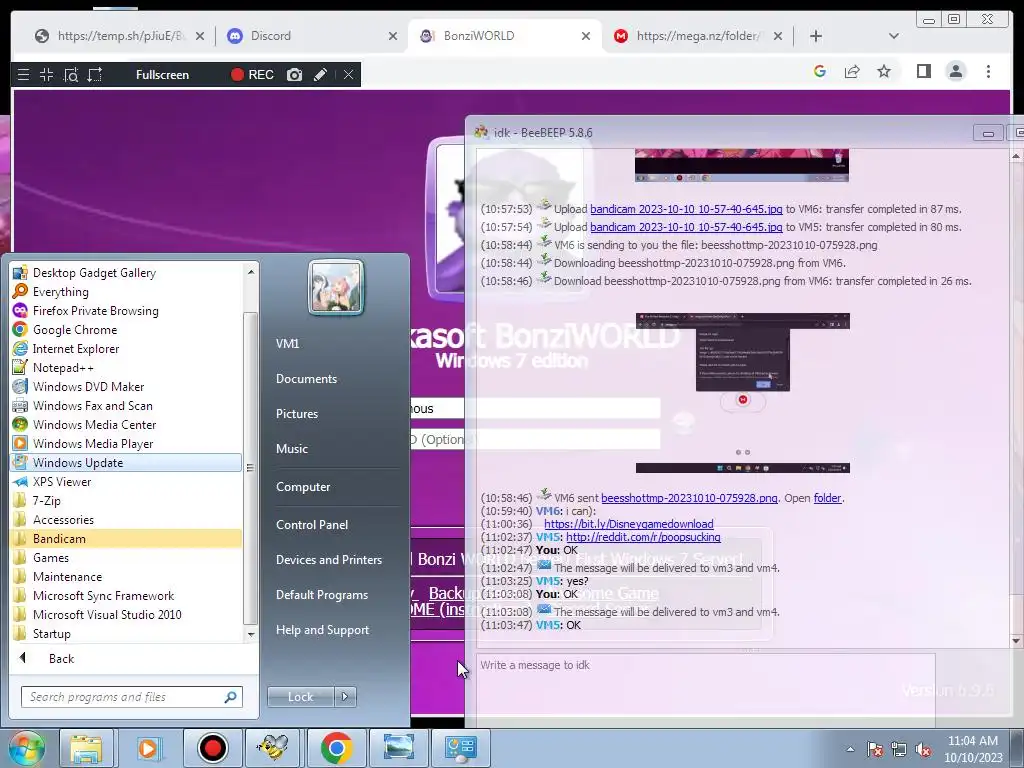This screenshot has height=768, width=1024.
Task: Expand the Chrome tab search chevron
Action: coord(894,36)
